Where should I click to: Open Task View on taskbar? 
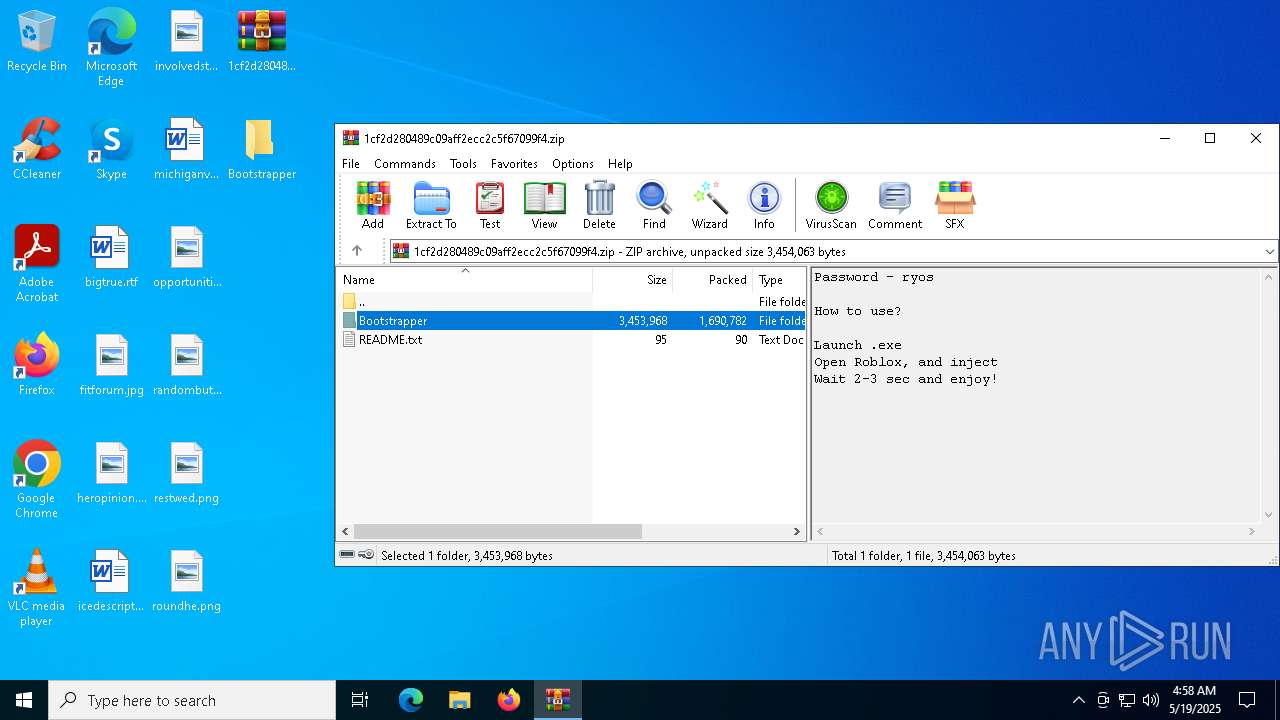pyautogui.click(x=360, y=700)
